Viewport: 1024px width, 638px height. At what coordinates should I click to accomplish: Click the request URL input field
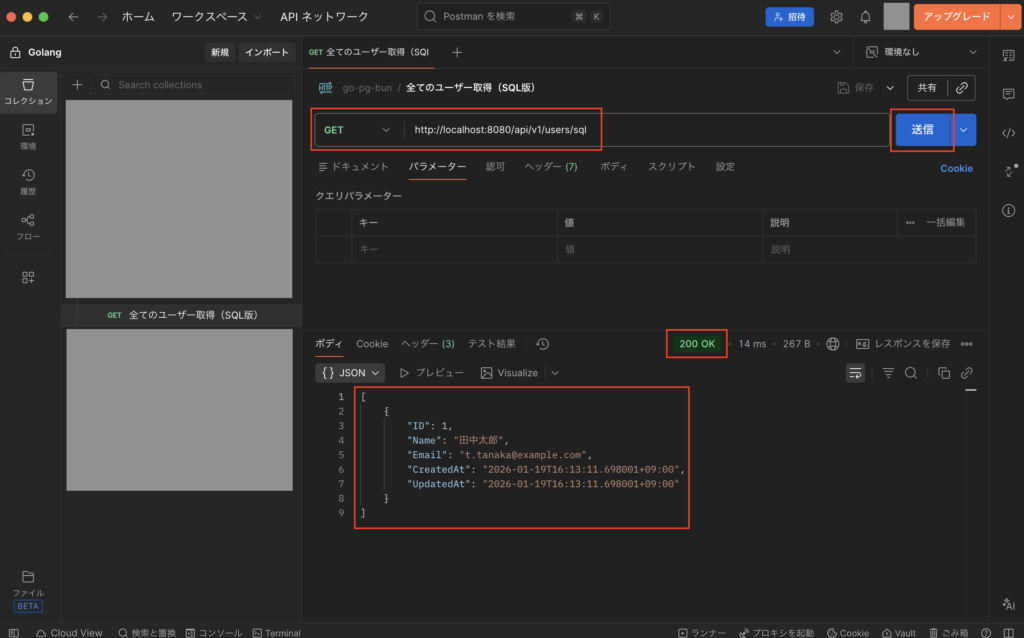point(640,130)
